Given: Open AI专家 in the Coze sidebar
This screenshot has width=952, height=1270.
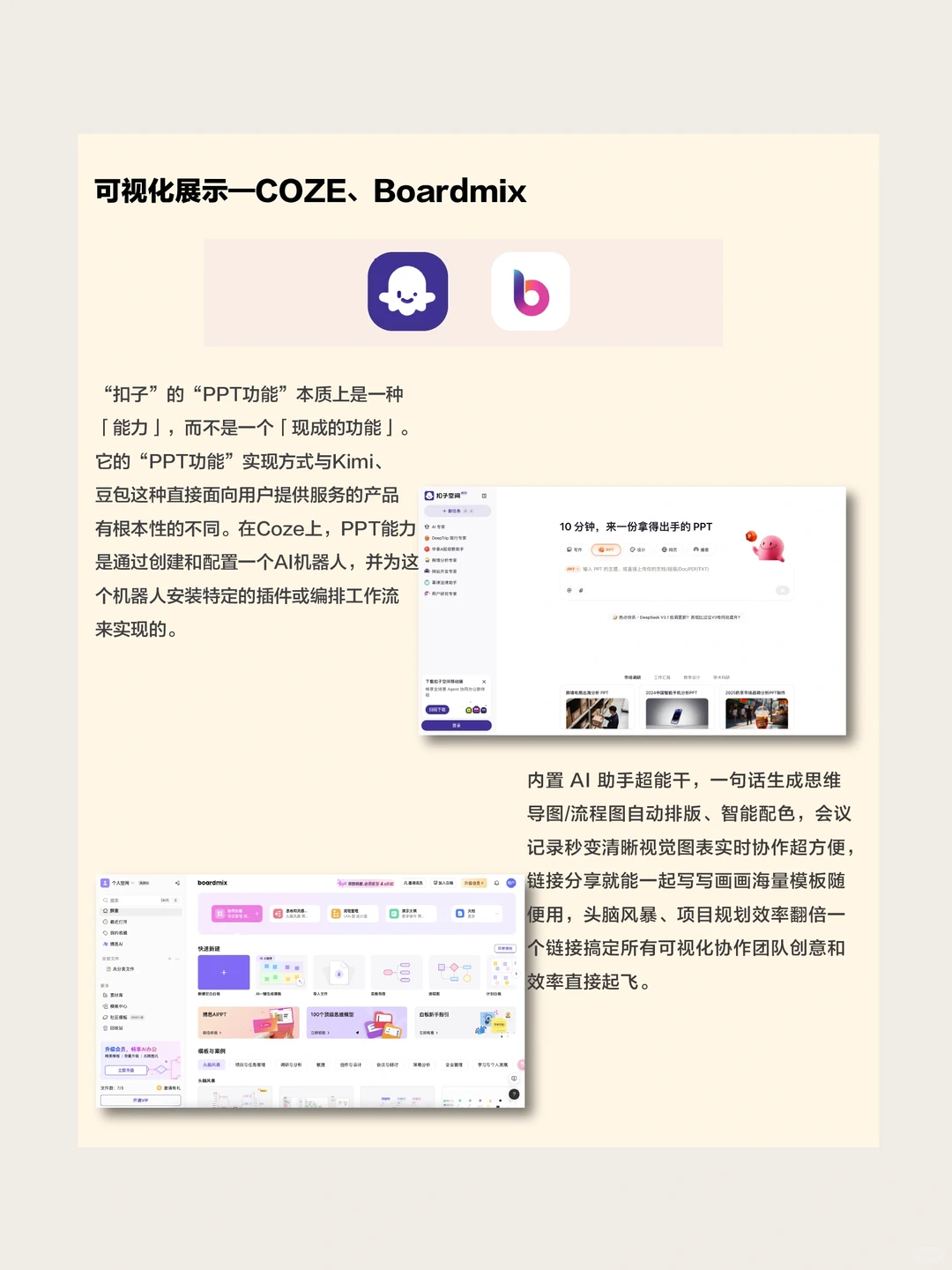Looking at the screenshot, I should click(x=435, y=527).
